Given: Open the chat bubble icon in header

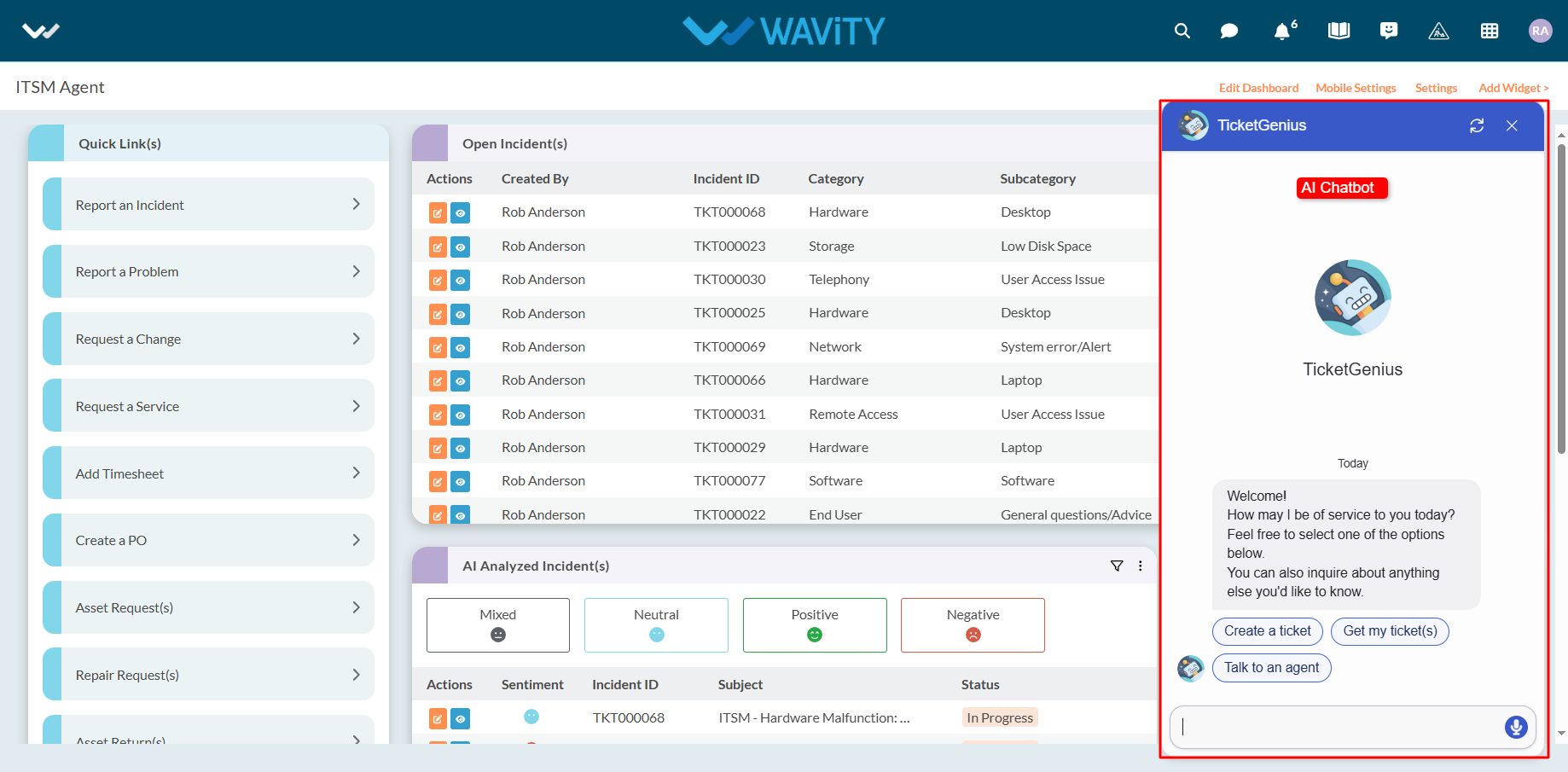Looking at the screenshot, I should (x=1229, y=31).
